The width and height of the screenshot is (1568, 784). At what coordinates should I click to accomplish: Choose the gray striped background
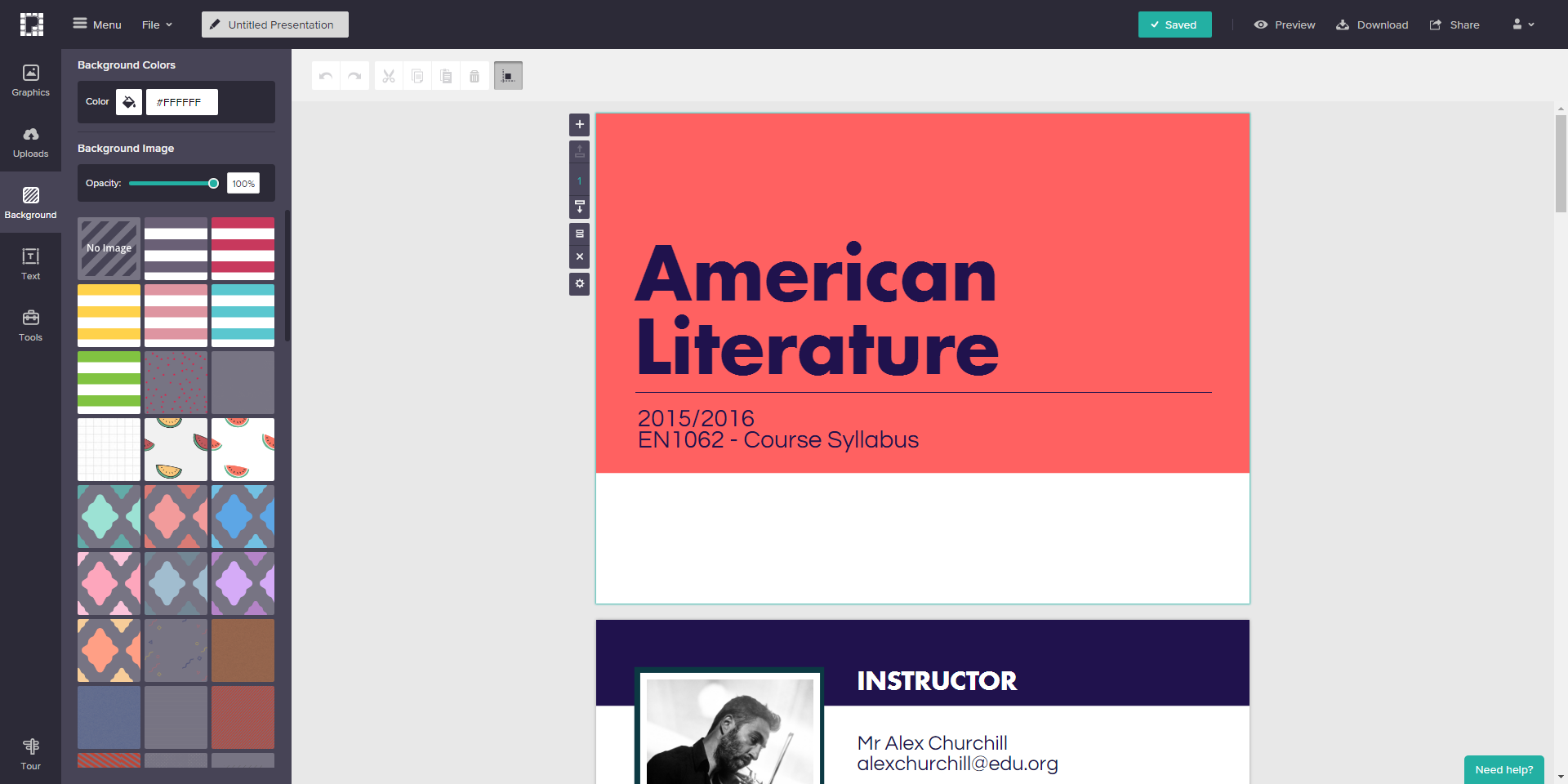click(x=176, y=248)
